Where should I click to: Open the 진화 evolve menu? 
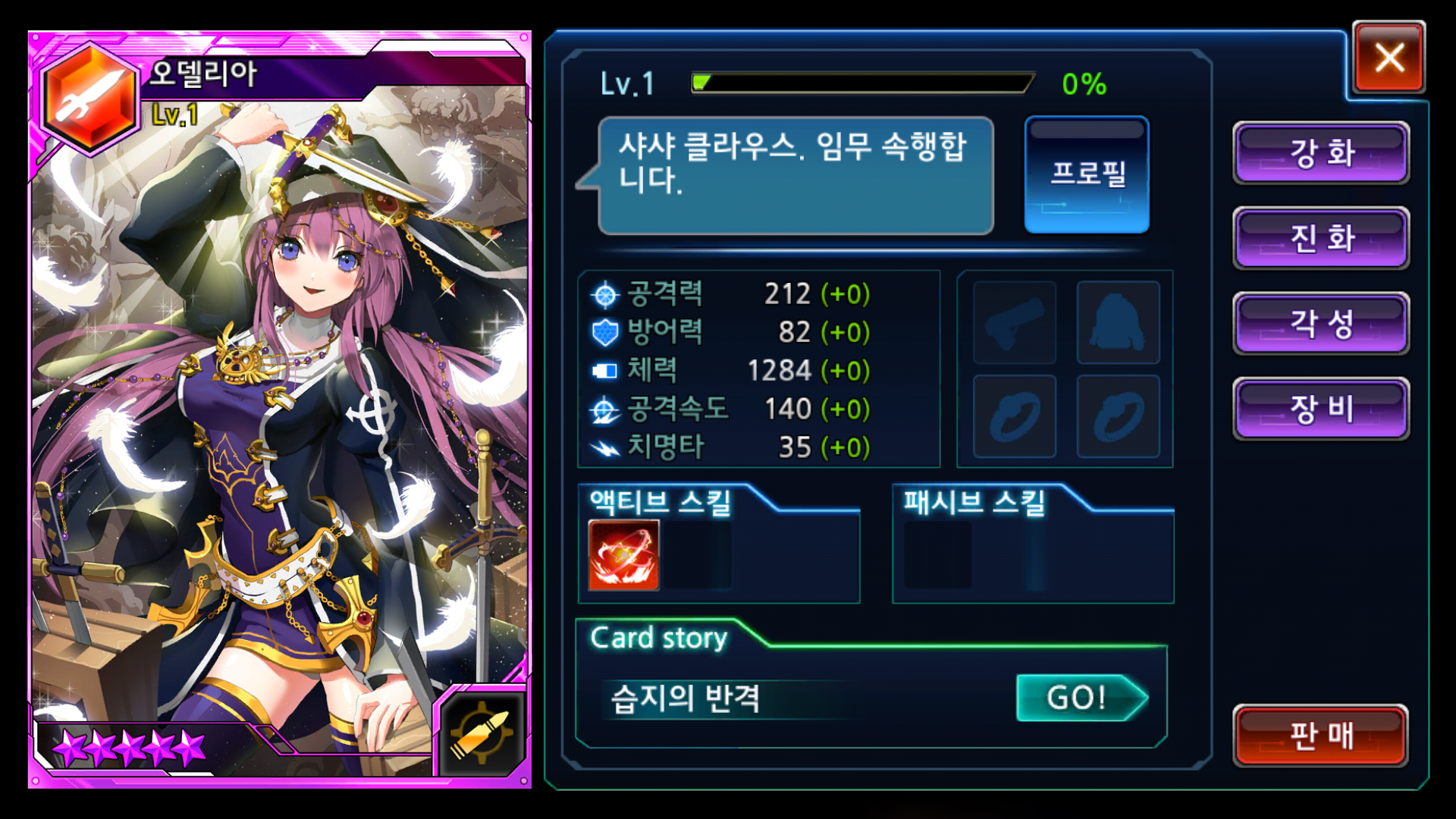click(x=1321, y=238)
